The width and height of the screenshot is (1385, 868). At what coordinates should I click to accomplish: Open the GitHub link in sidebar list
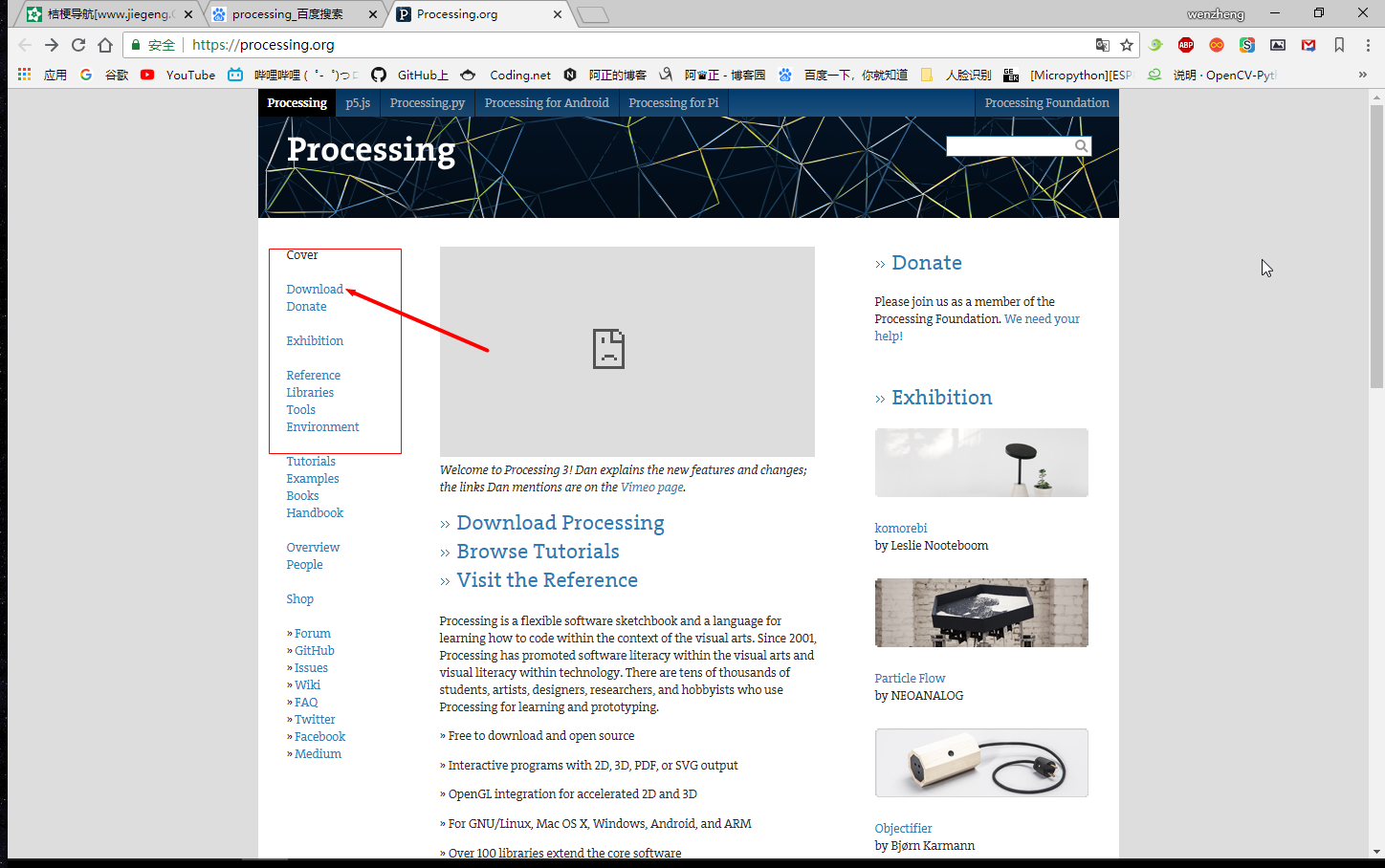(315, 651)
